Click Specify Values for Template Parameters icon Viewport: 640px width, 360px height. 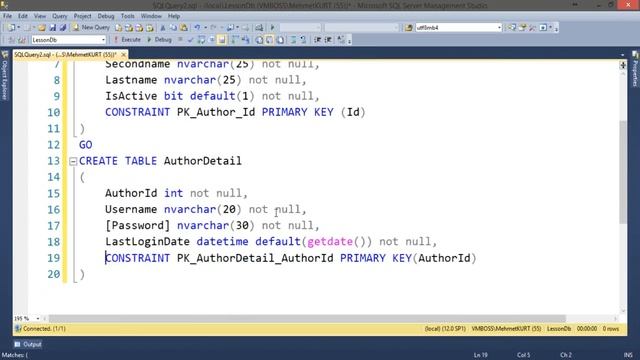click(341, 40)
